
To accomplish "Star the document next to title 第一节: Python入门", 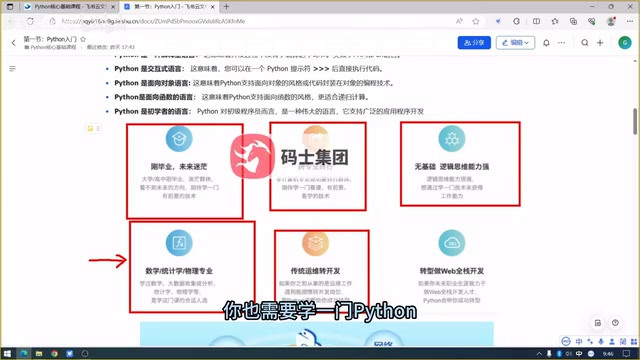I will tap(83, 39).
